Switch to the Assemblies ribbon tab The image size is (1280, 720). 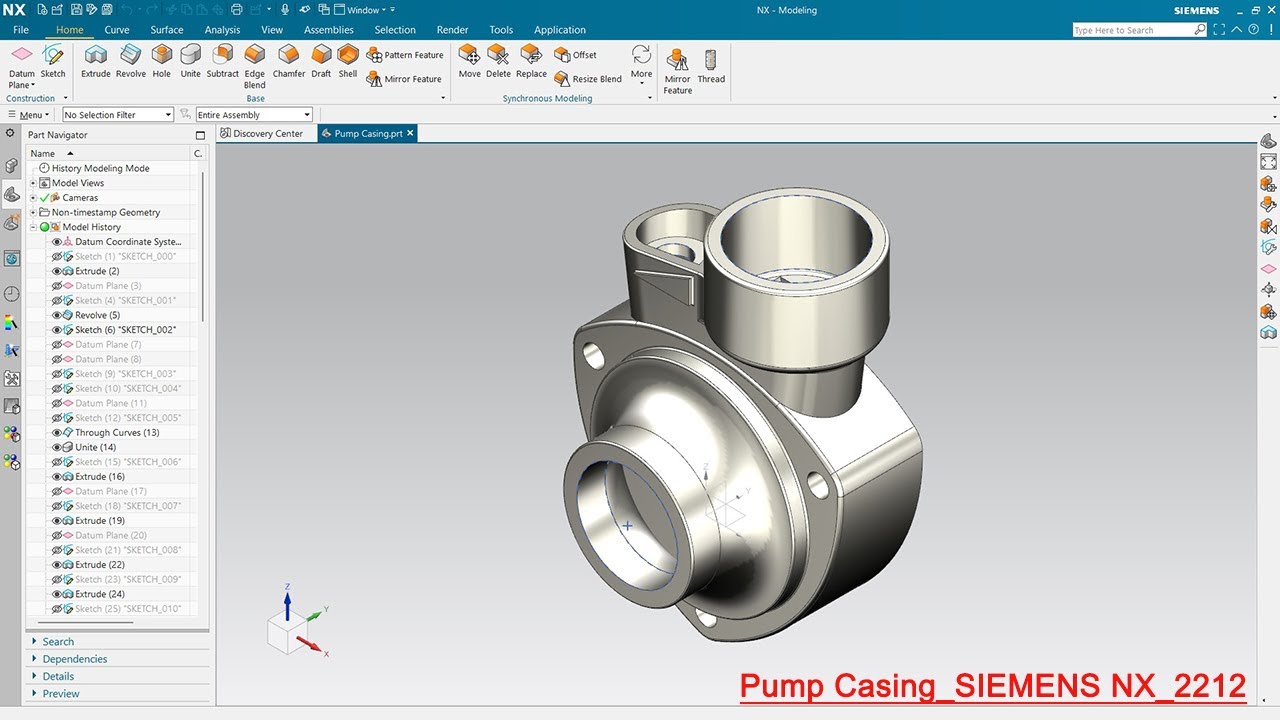[x=329, y=30]
